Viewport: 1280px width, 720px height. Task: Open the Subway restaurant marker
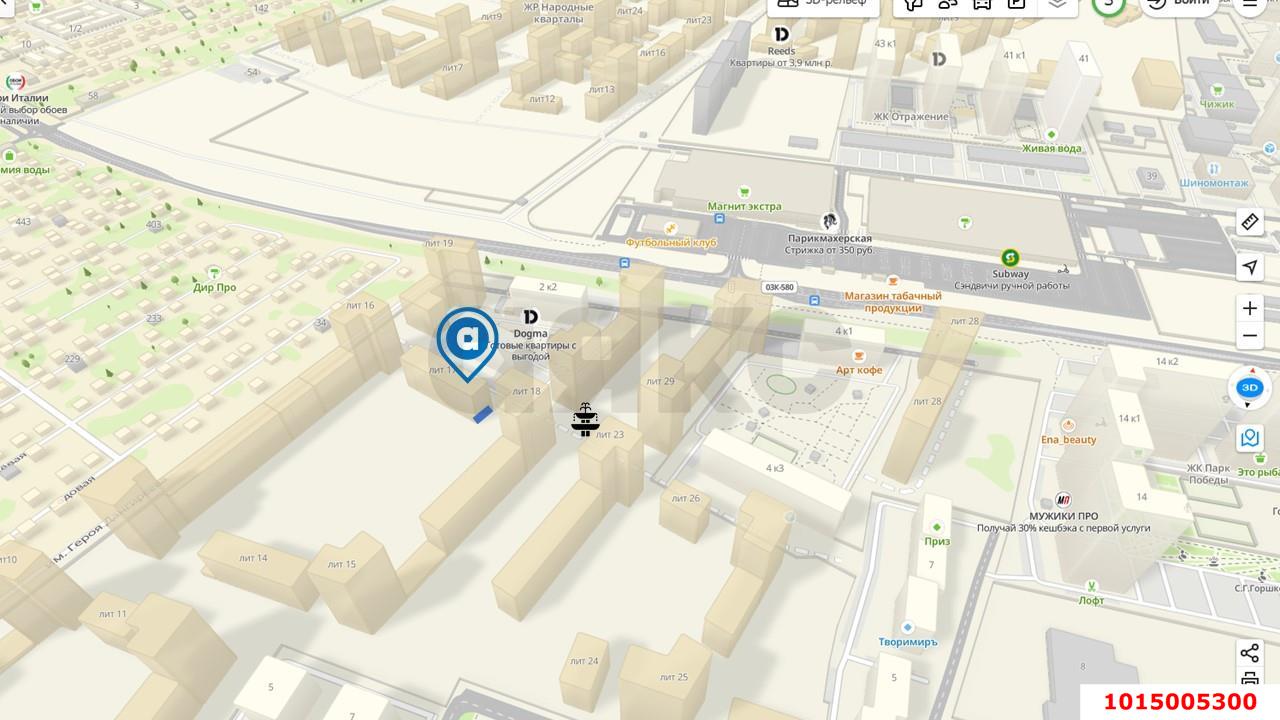click(1010, 258)
